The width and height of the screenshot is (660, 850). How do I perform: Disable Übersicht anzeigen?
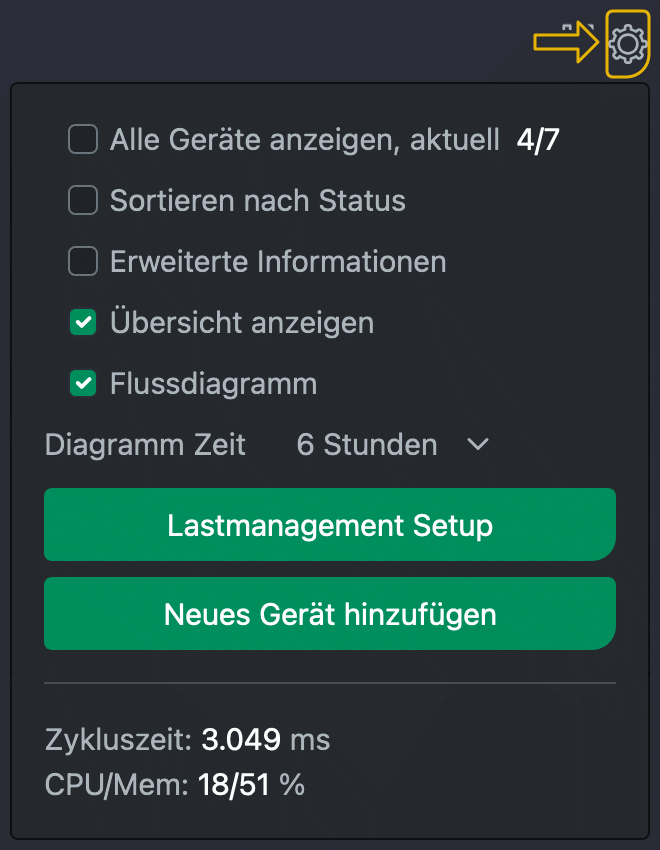(x=83, y=322)
